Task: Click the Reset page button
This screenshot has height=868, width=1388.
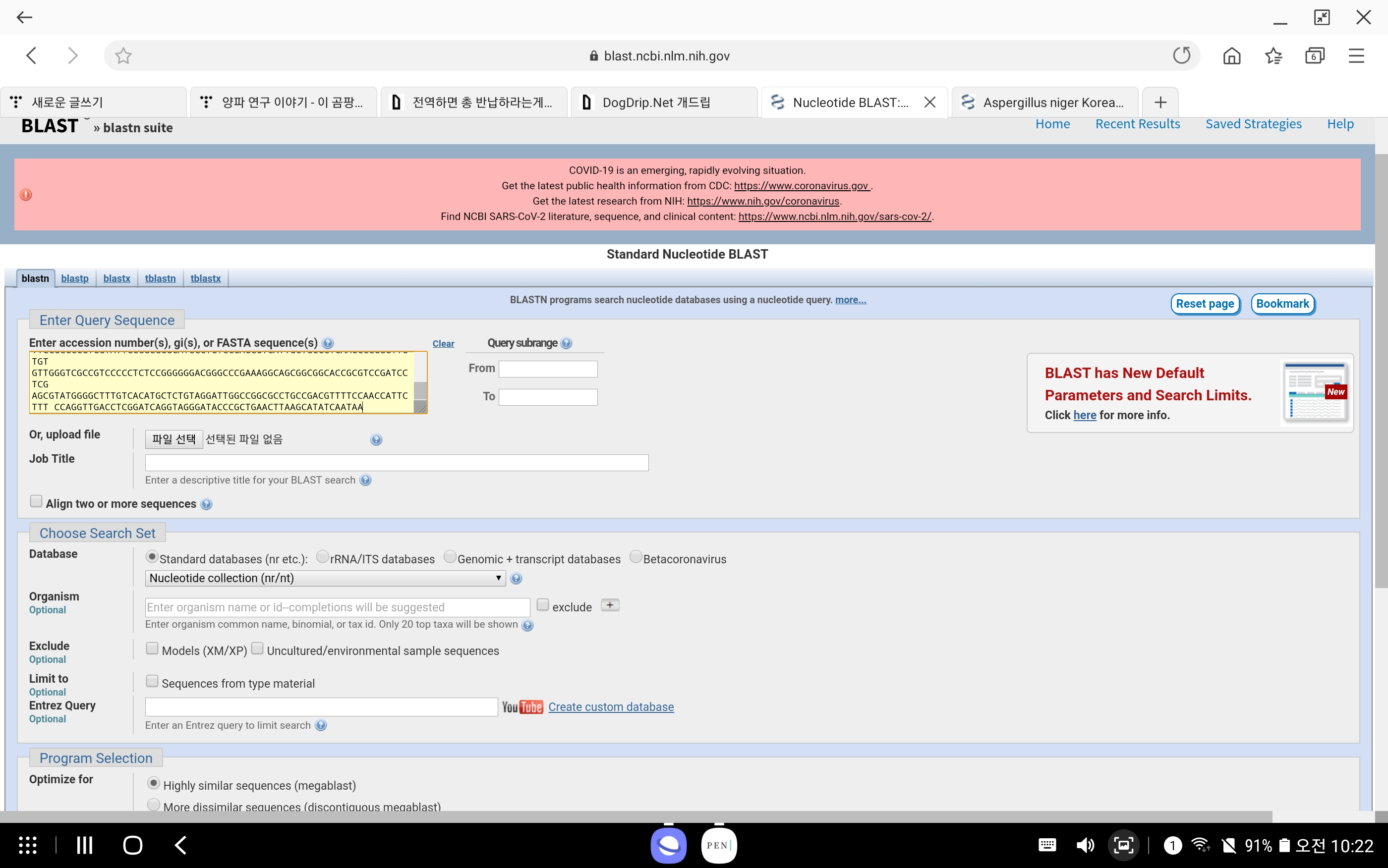Action: point(1204,304)
